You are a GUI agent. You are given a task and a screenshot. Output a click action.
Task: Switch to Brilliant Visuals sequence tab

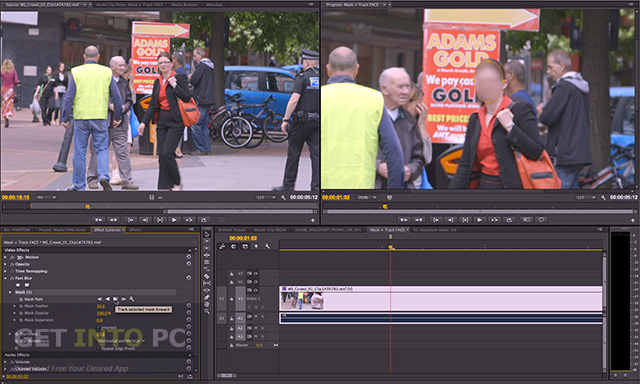231,230
